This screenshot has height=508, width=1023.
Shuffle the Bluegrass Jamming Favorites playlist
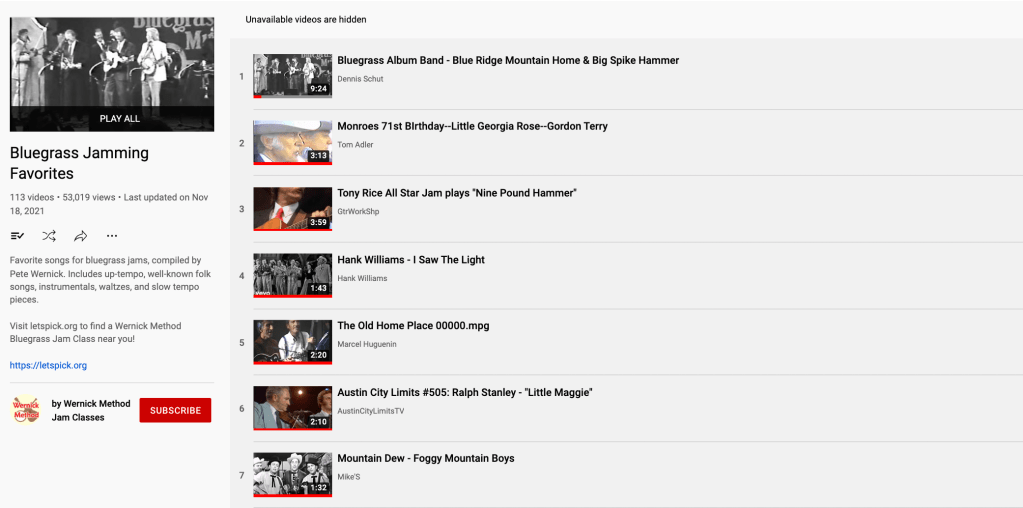click(49, 236)
